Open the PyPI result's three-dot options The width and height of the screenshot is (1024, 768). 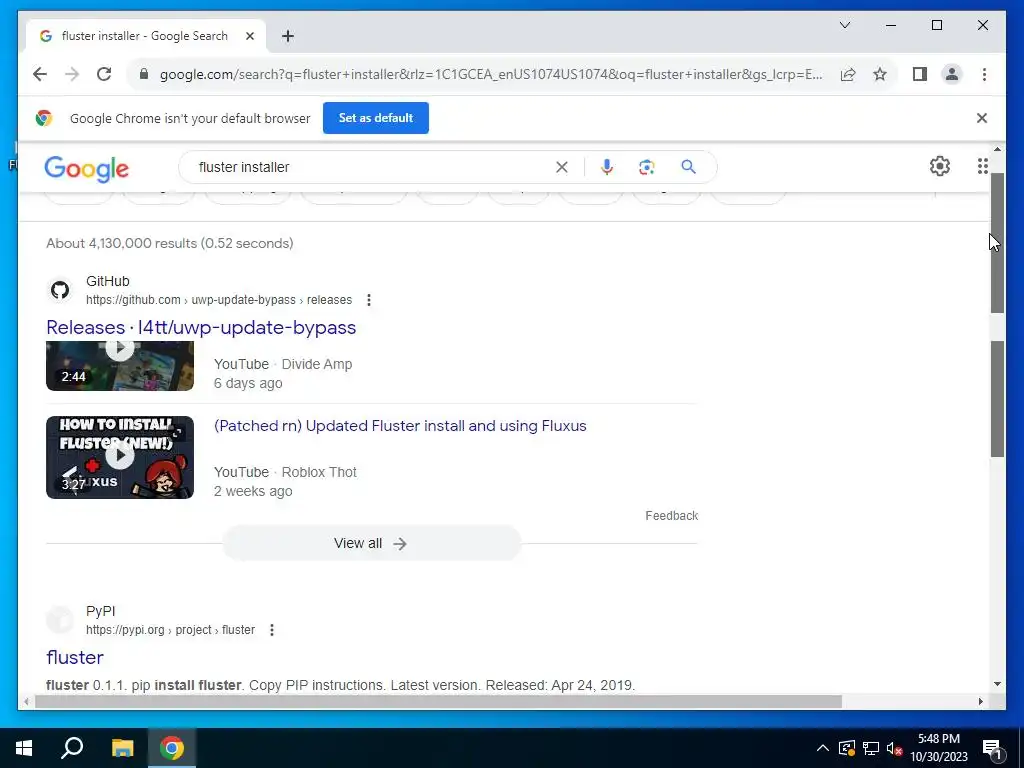pyautogui.click(x=272, y=630)
